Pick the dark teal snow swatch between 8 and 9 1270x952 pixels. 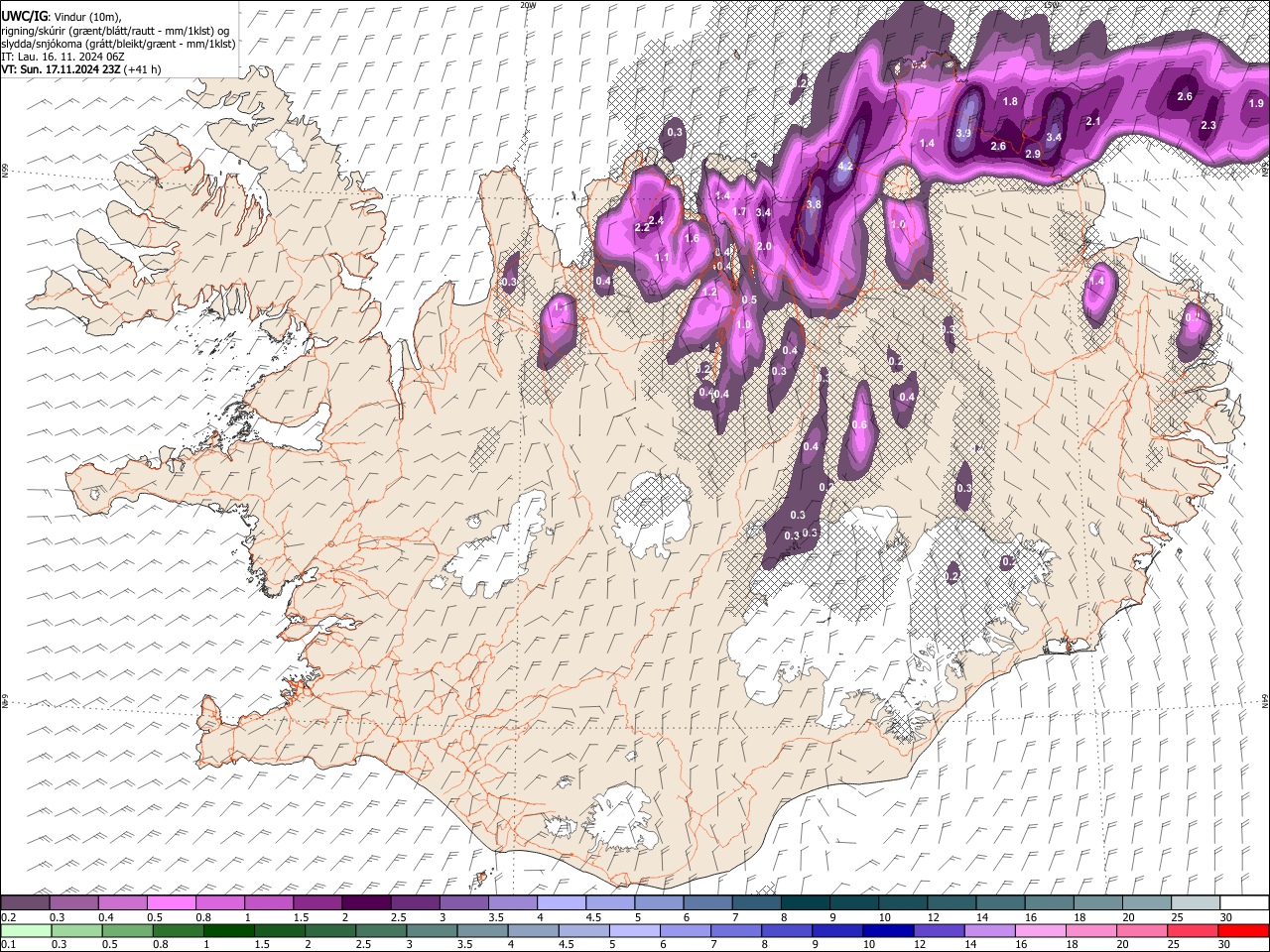pos(806,903)
